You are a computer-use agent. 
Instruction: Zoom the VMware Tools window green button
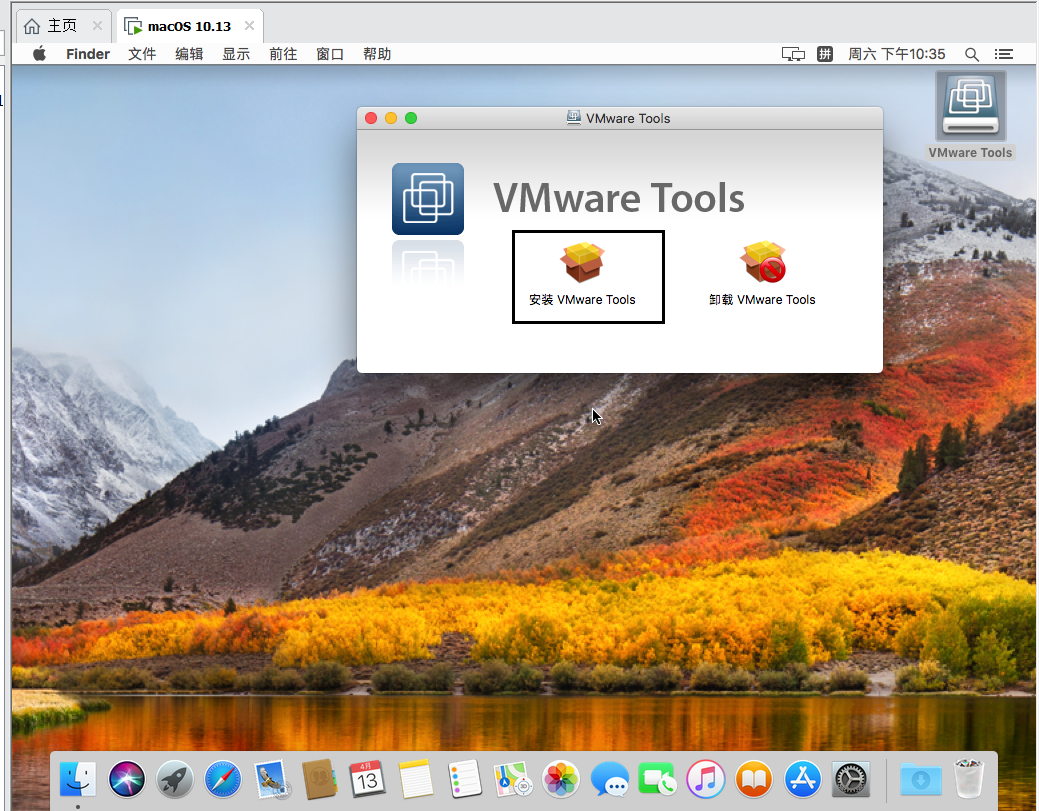point(411,118)
